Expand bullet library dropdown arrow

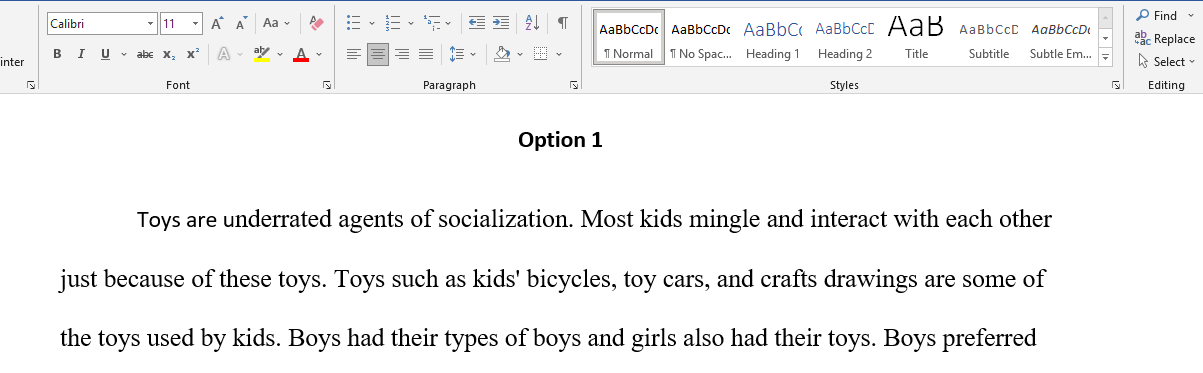[372, 23]
